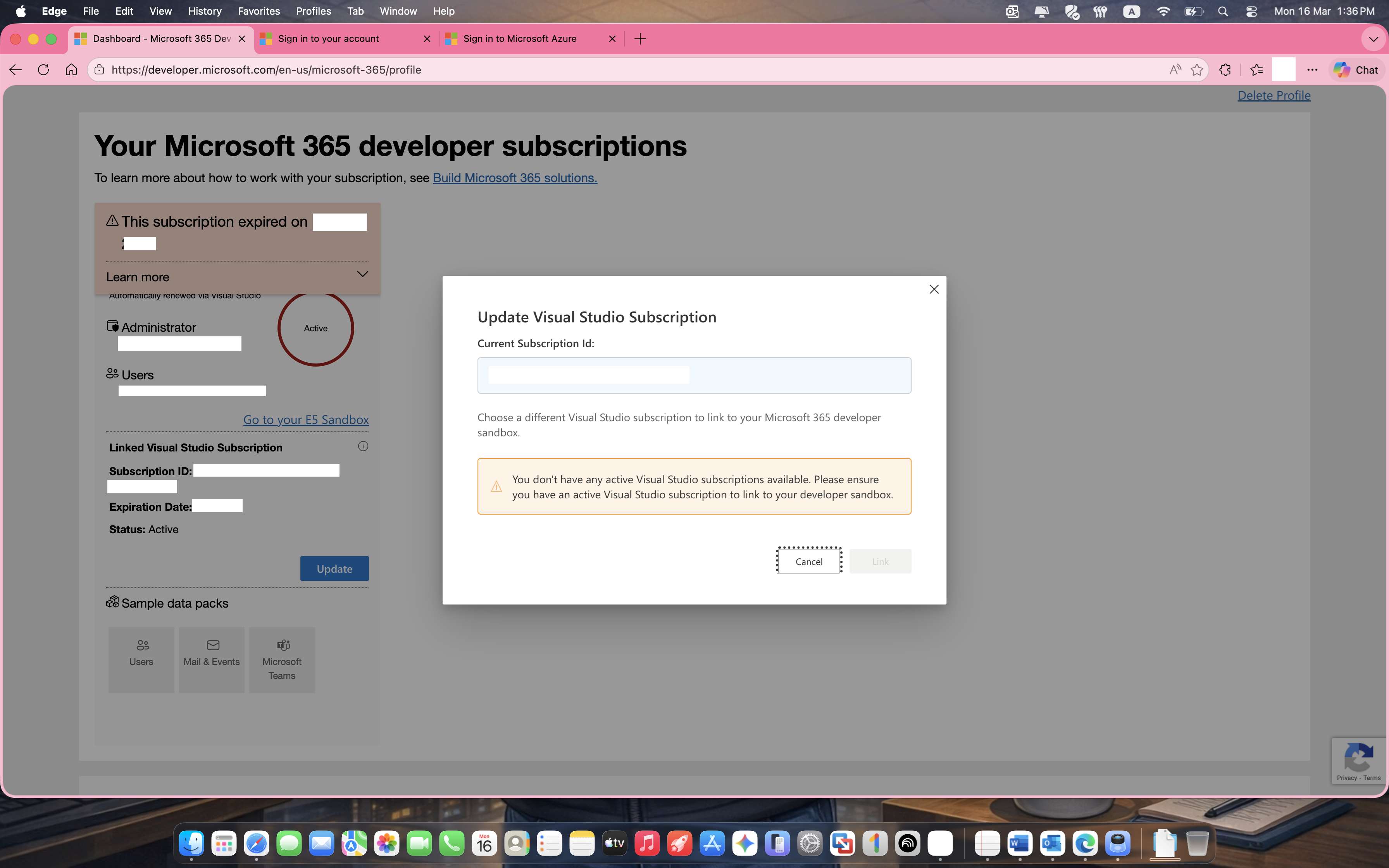Click the Wi-Fi status icon

point(1163,12)
